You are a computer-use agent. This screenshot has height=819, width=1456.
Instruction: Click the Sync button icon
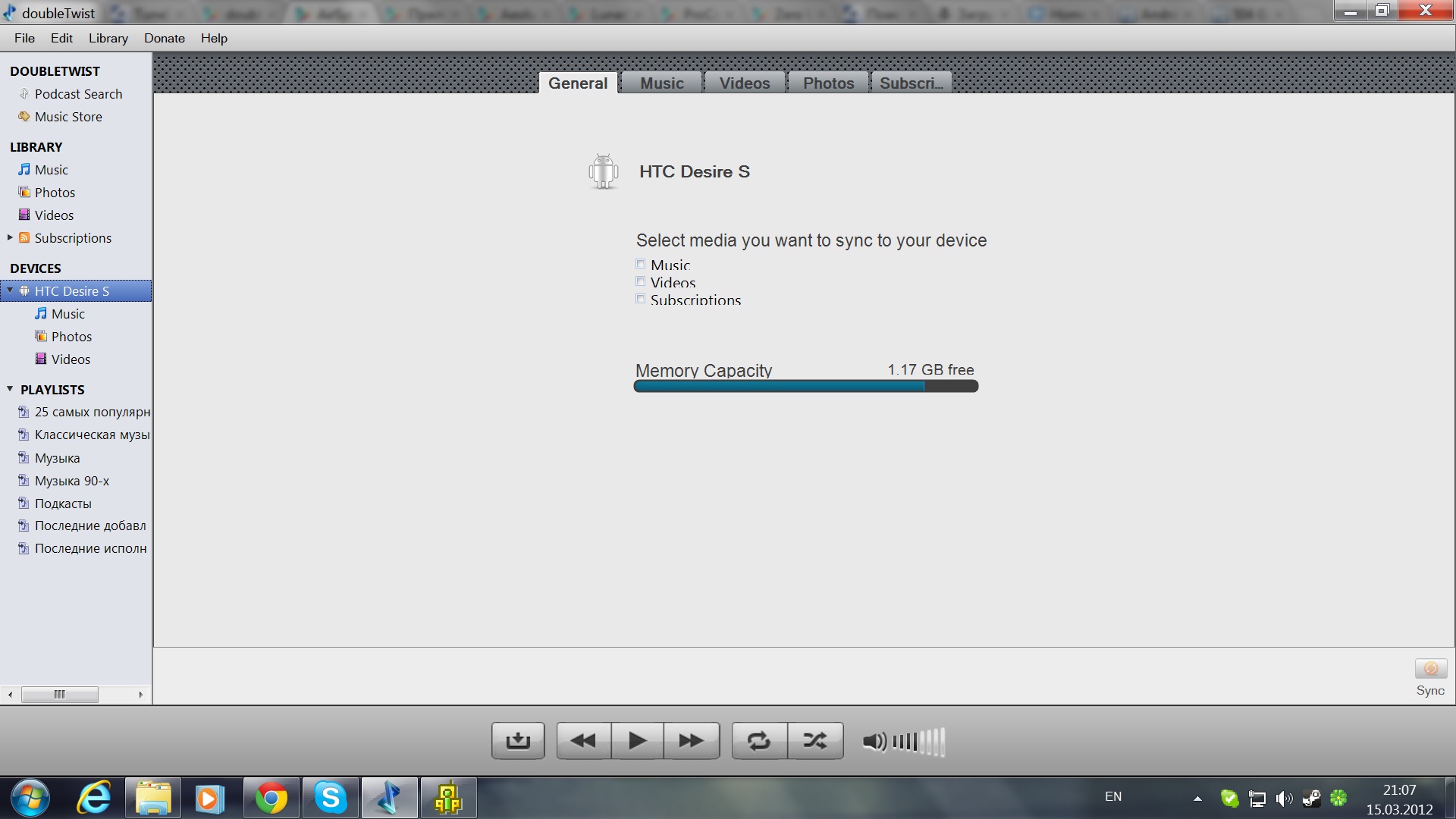[x=1430, y=669]
